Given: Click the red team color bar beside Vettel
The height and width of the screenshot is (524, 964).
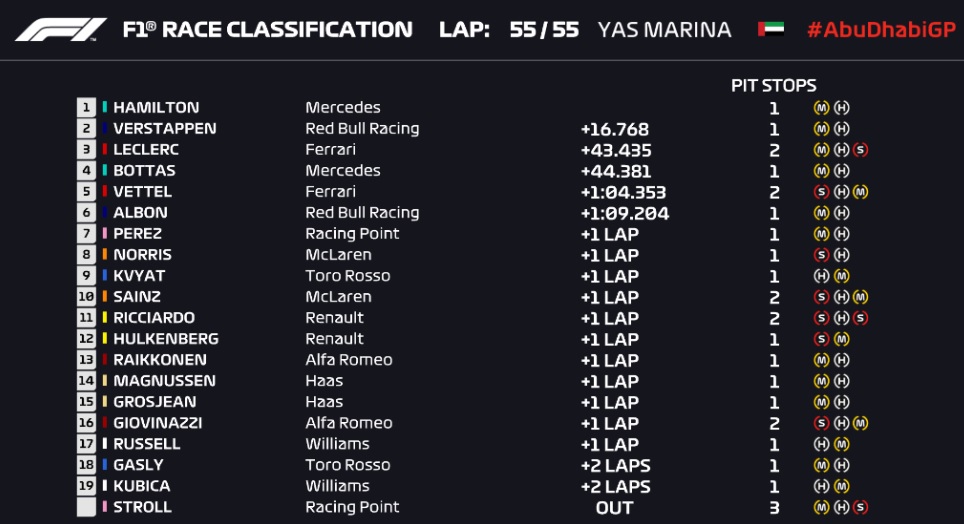Looking at the screenshot, I should pos(104,192).
